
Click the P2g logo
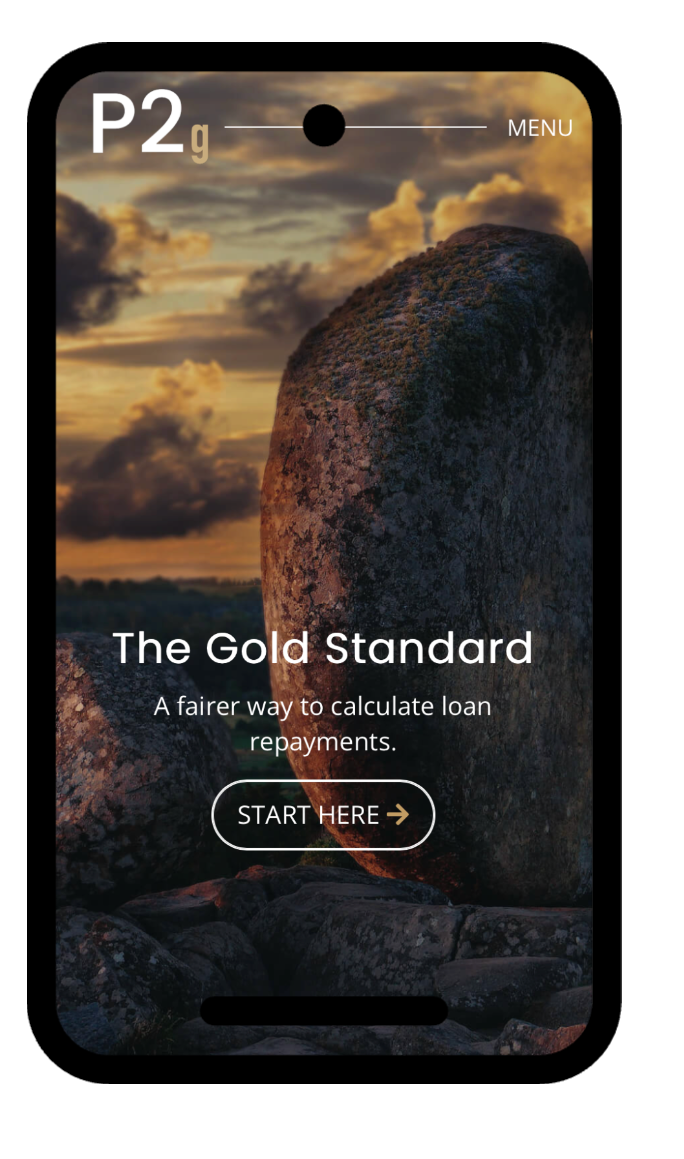[x=150, y=126]
